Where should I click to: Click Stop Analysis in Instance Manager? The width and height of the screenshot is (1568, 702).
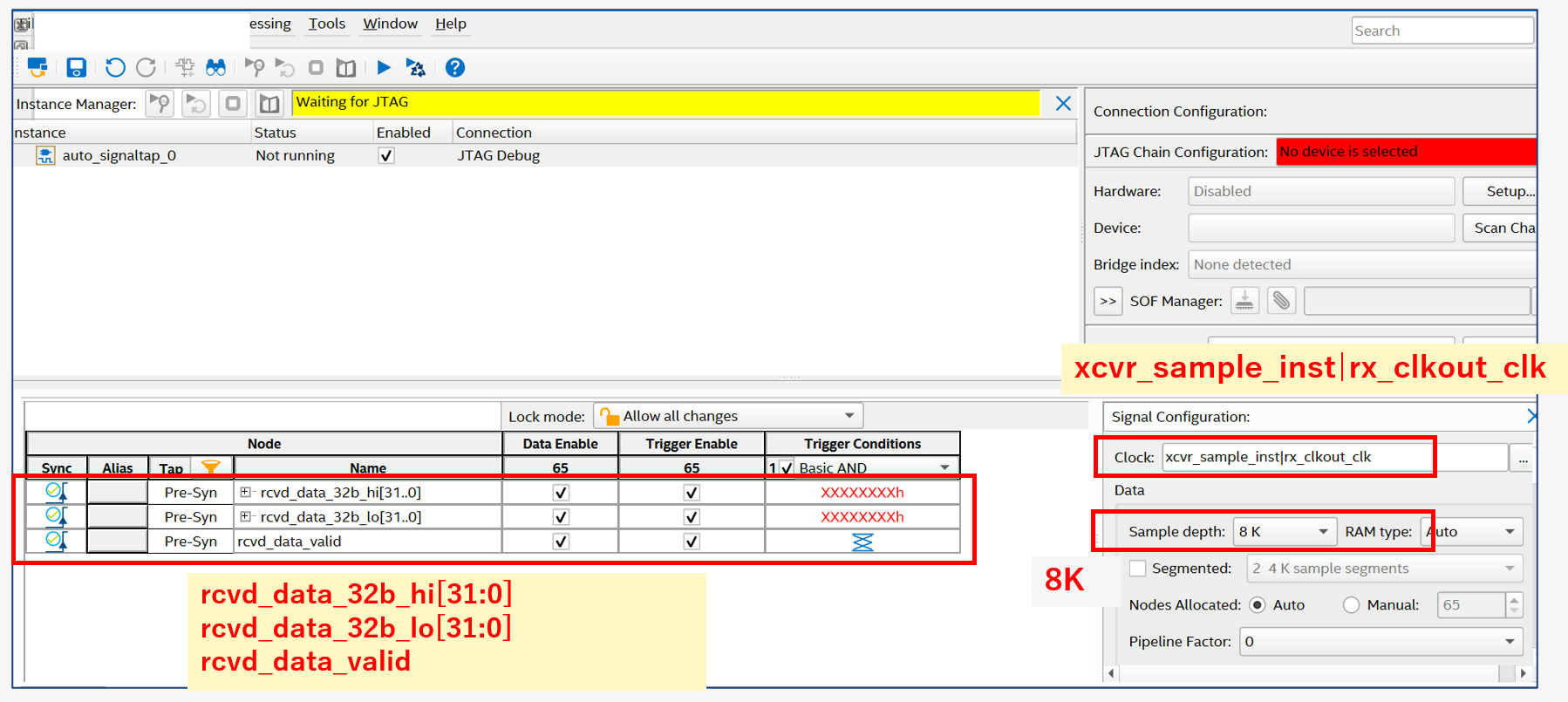pyautogui.click(x=233, y=104)
